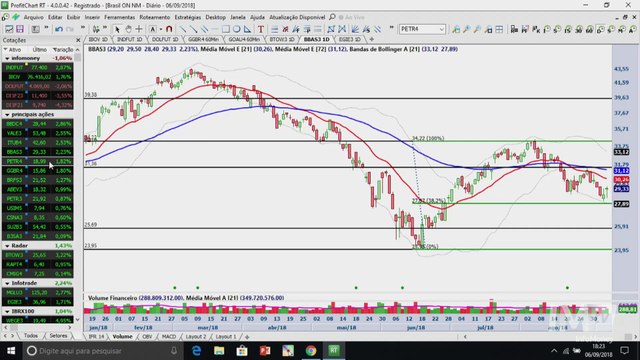The width and height of the screenshot is (640, 360).
Task: Click the zoom in magnifier icon
Action: [466, 29]
